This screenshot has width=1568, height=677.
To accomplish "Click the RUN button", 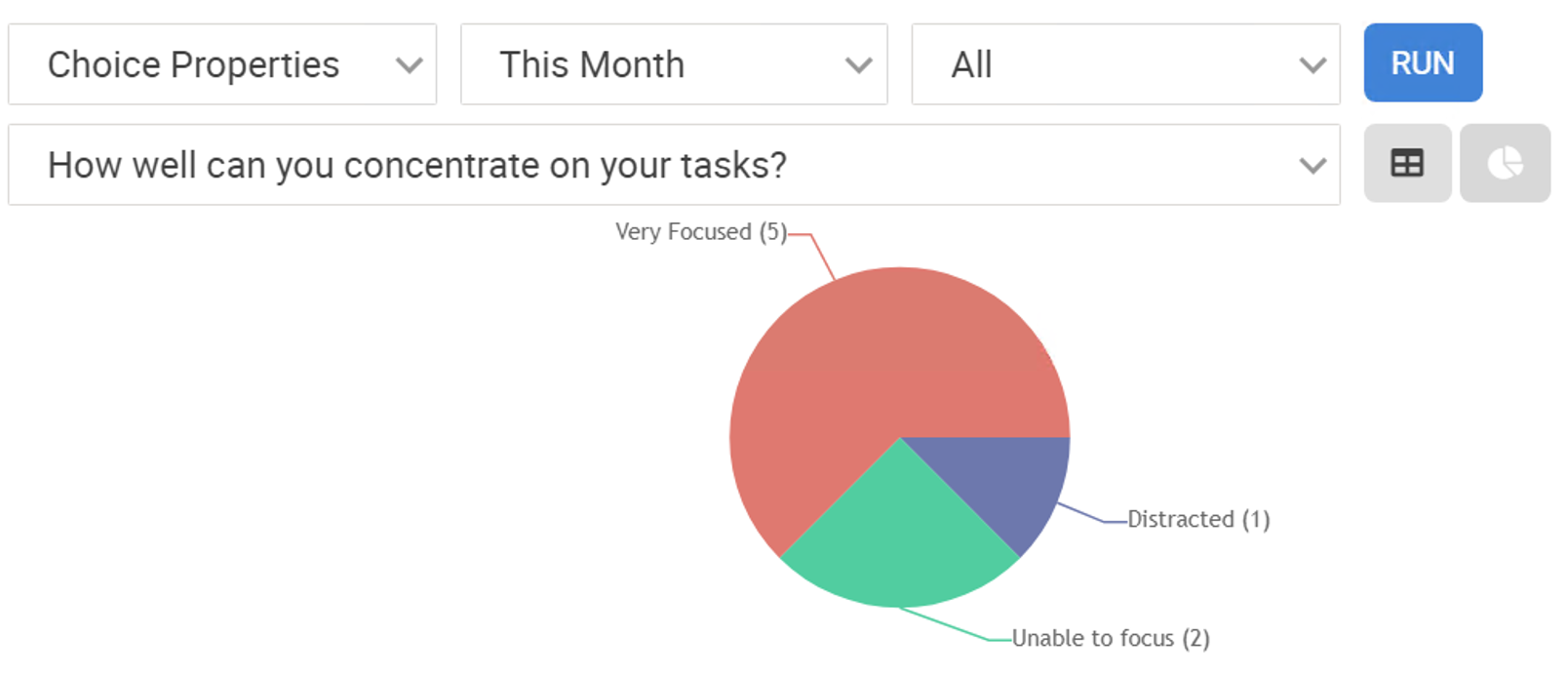I will click(x=1423, y=63).
